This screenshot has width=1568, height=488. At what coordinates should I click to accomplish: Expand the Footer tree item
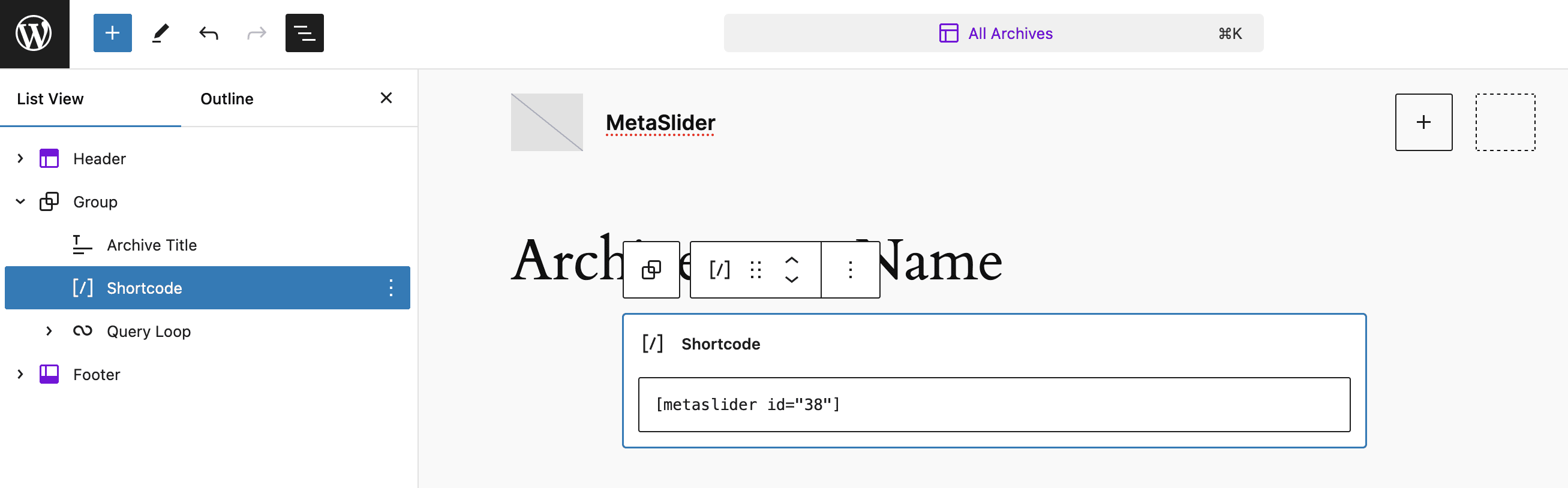pos(20,374)
